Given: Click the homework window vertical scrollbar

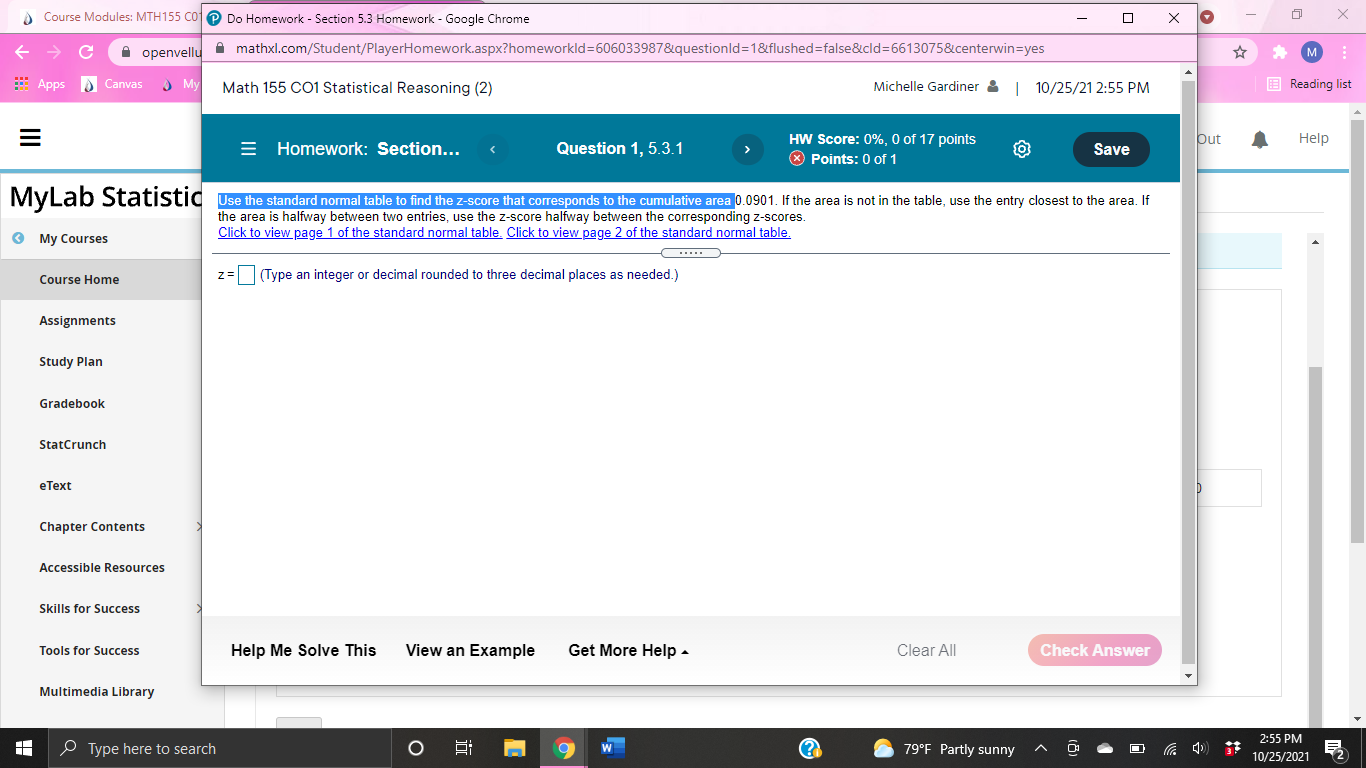Looking at the screenshot, I should point(1188,372).
